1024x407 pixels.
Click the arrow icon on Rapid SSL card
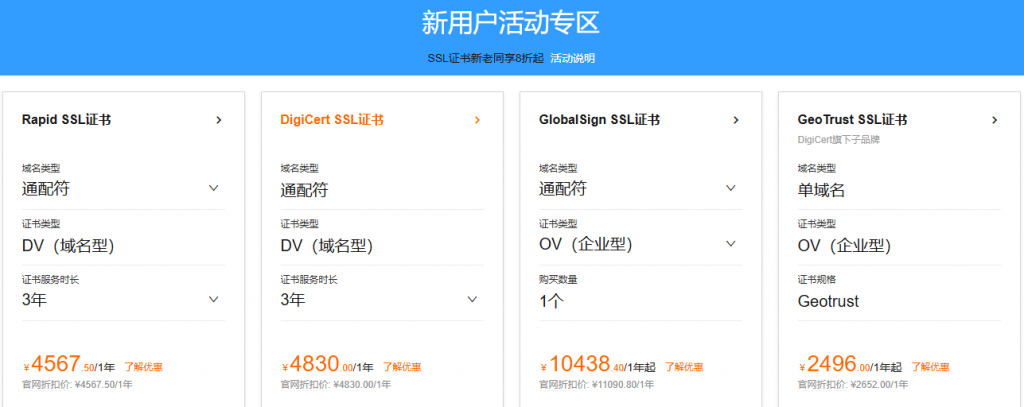(218, 120)
